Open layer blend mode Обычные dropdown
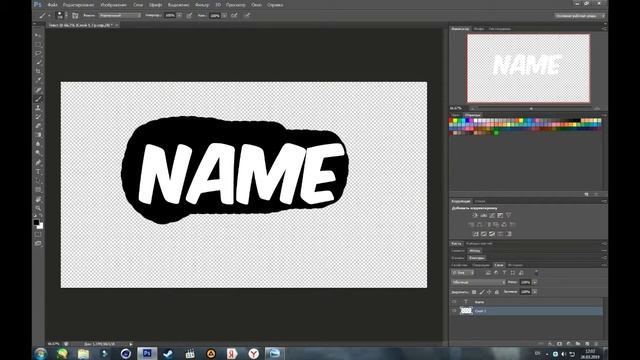This screenshot has width=640, height=360. coord(478,282)
